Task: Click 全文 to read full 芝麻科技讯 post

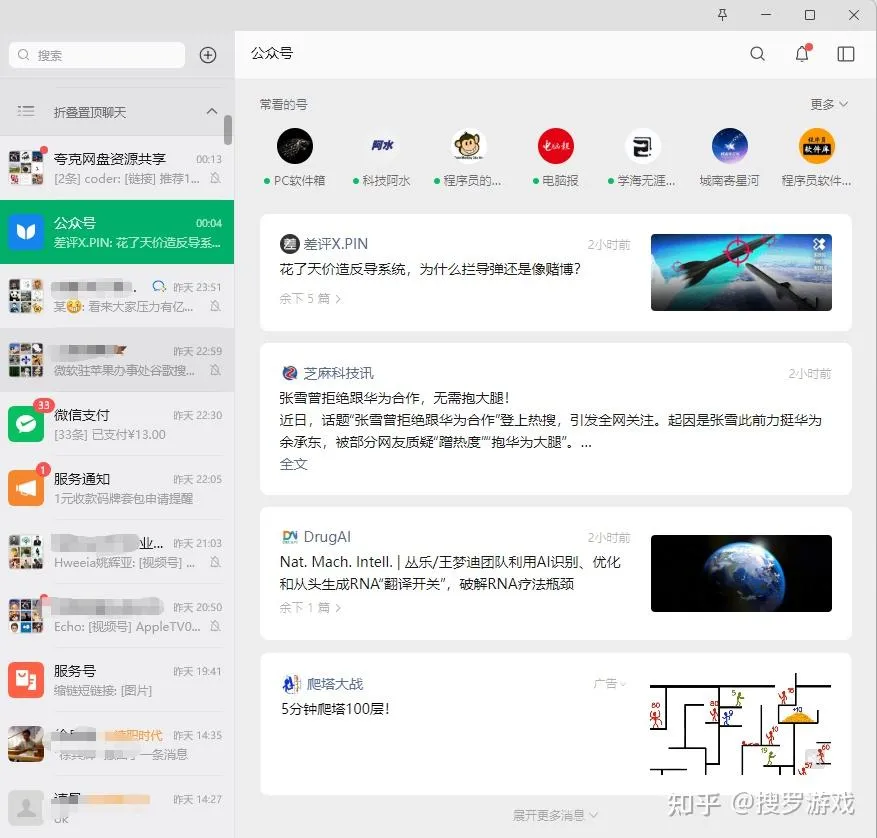Action: 294,464
